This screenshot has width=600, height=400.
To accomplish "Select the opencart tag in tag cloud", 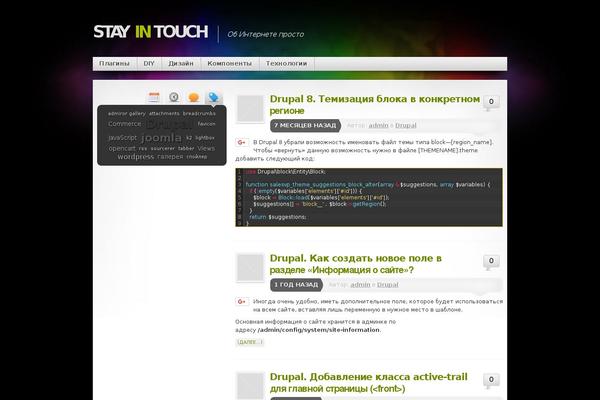I will click(x=122, y=148).
